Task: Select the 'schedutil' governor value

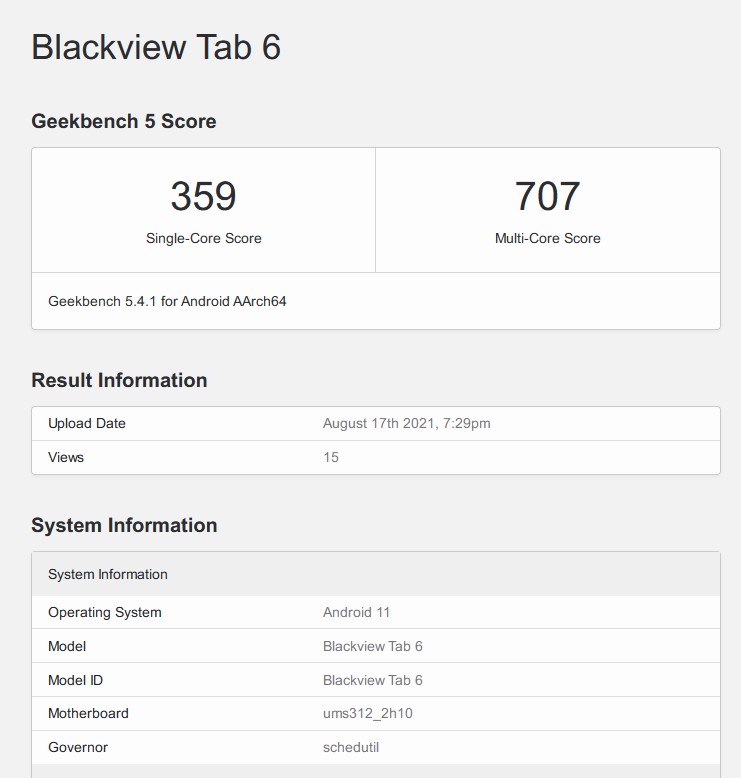Action: [x=351, y=747]
